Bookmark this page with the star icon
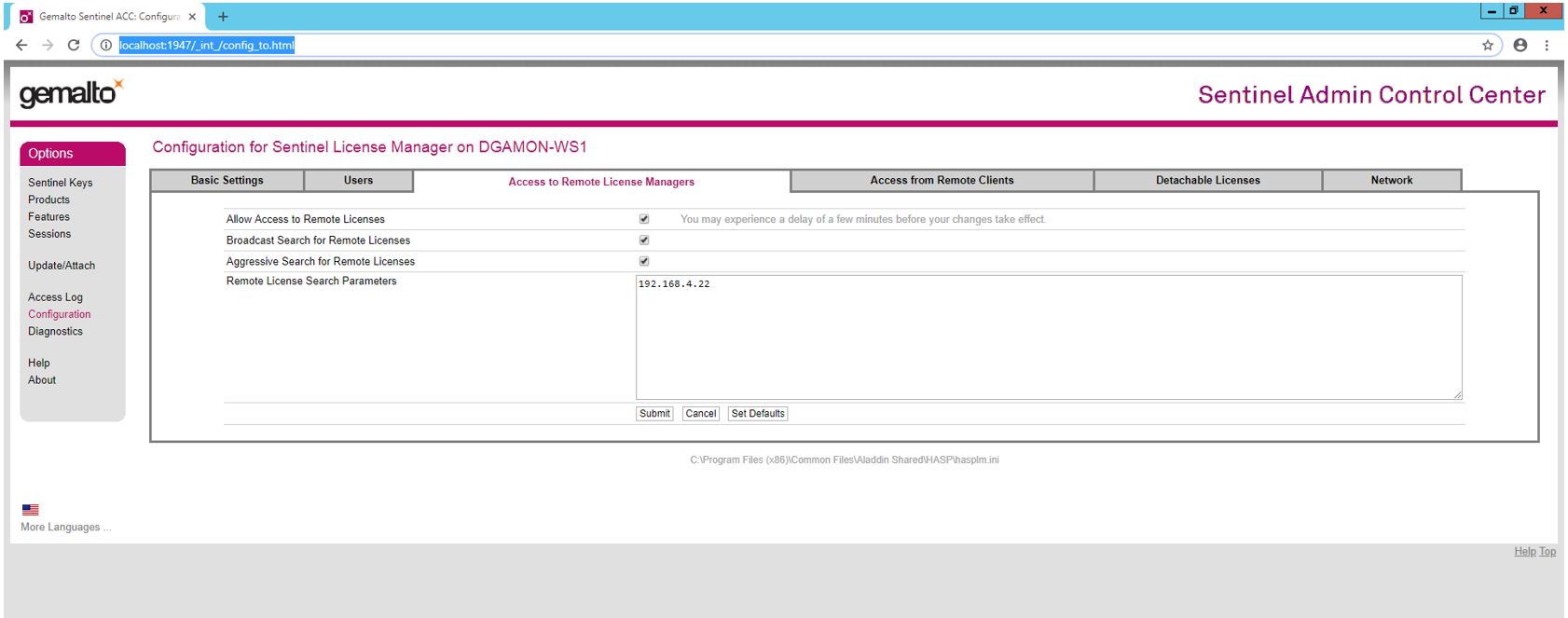Image resolution: width=1568 pixels, height=618 pixels. coord(1488,45)
